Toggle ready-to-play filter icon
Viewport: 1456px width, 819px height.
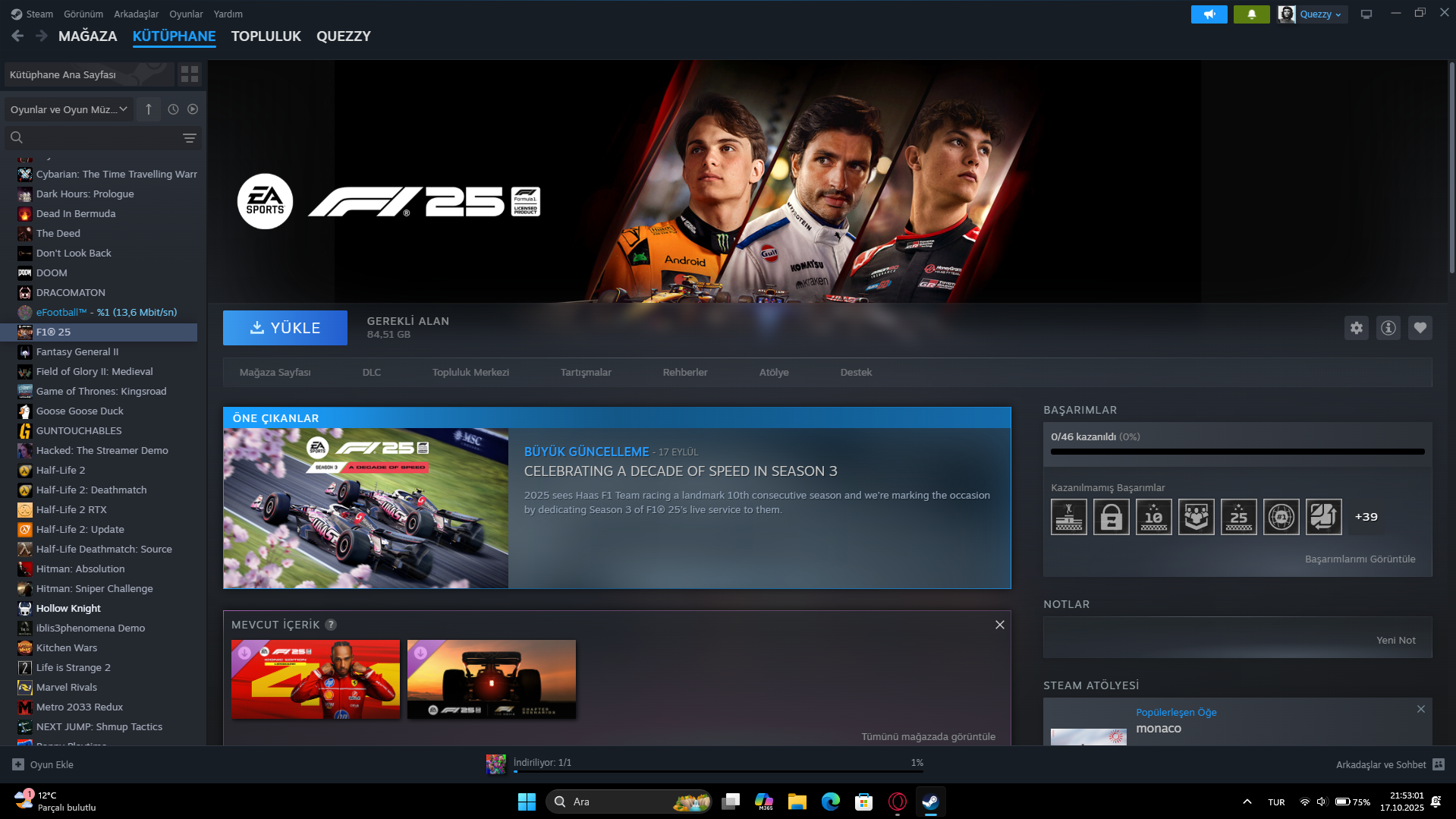[193, 109]
